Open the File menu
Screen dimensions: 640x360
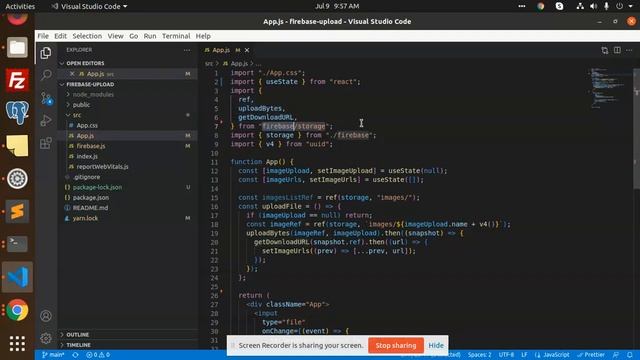[x=43, y=36]
